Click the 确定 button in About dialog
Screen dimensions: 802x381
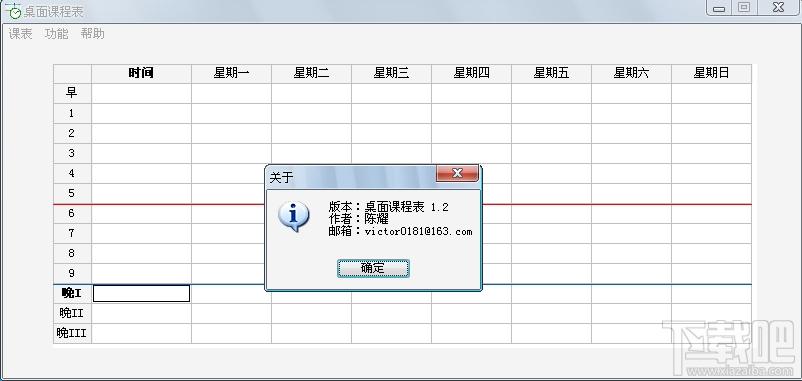pyautogui.click(x=373, y=268)
